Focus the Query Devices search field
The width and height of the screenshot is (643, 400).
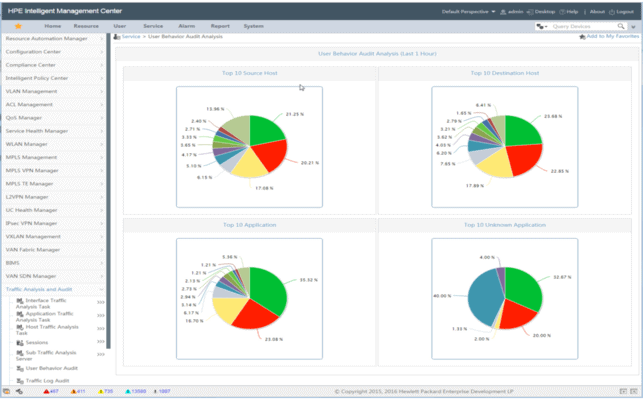tap(583, 26)
